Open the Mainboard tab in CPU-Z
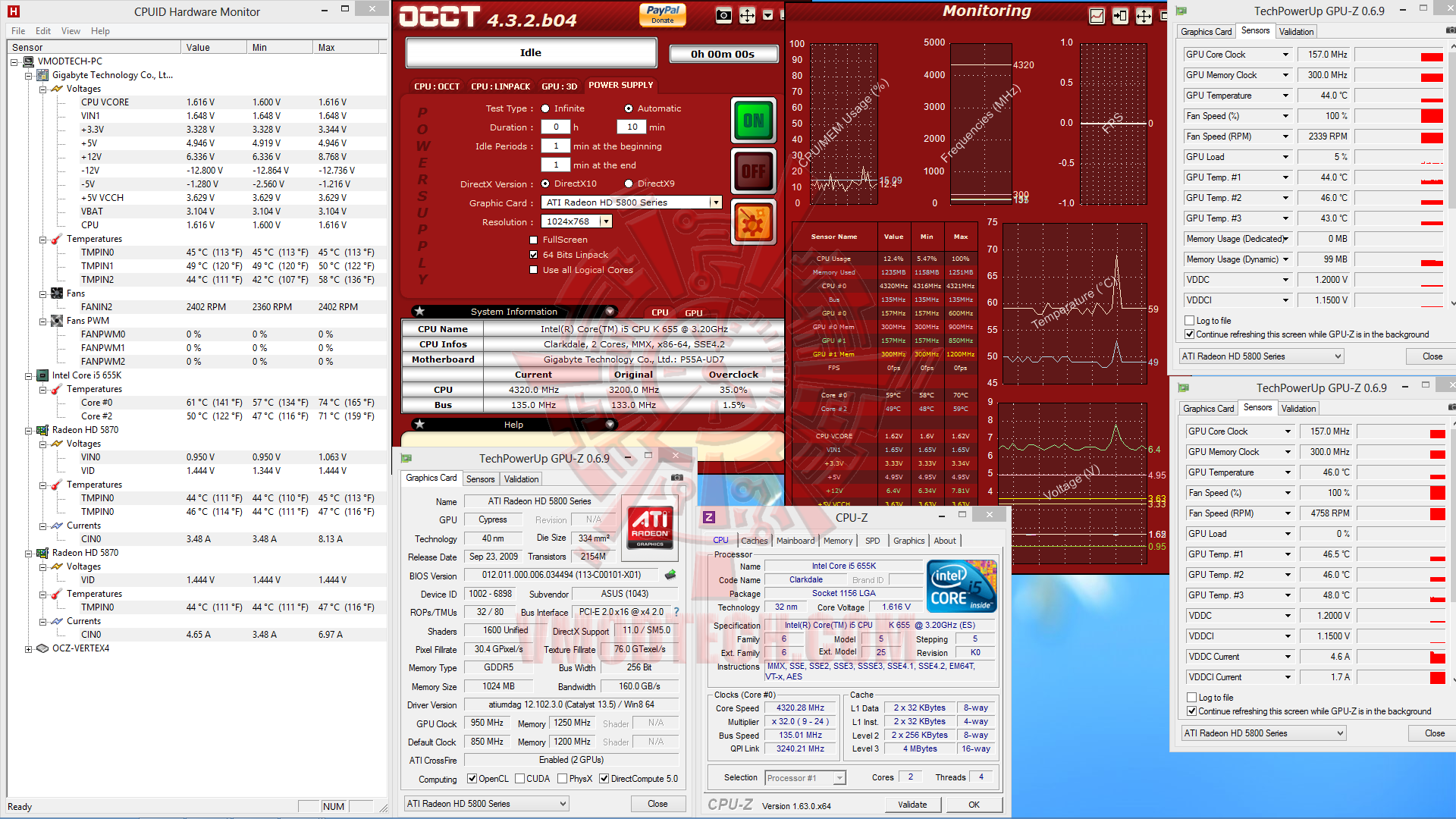The width and height of the screenshot is (1456, 819). 795,541
